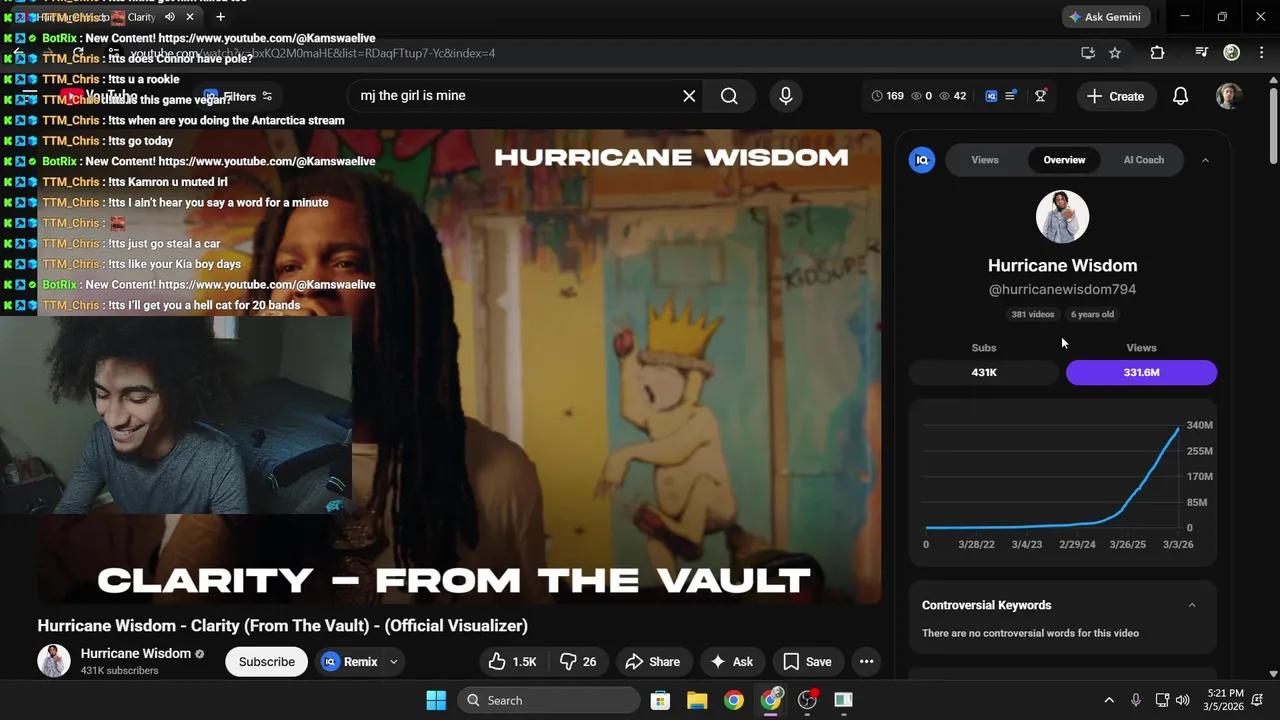Click the Hurricane Wisdom avatar in the side panel
This screenshot has width=1280, height=720.
pos(1062,216)
